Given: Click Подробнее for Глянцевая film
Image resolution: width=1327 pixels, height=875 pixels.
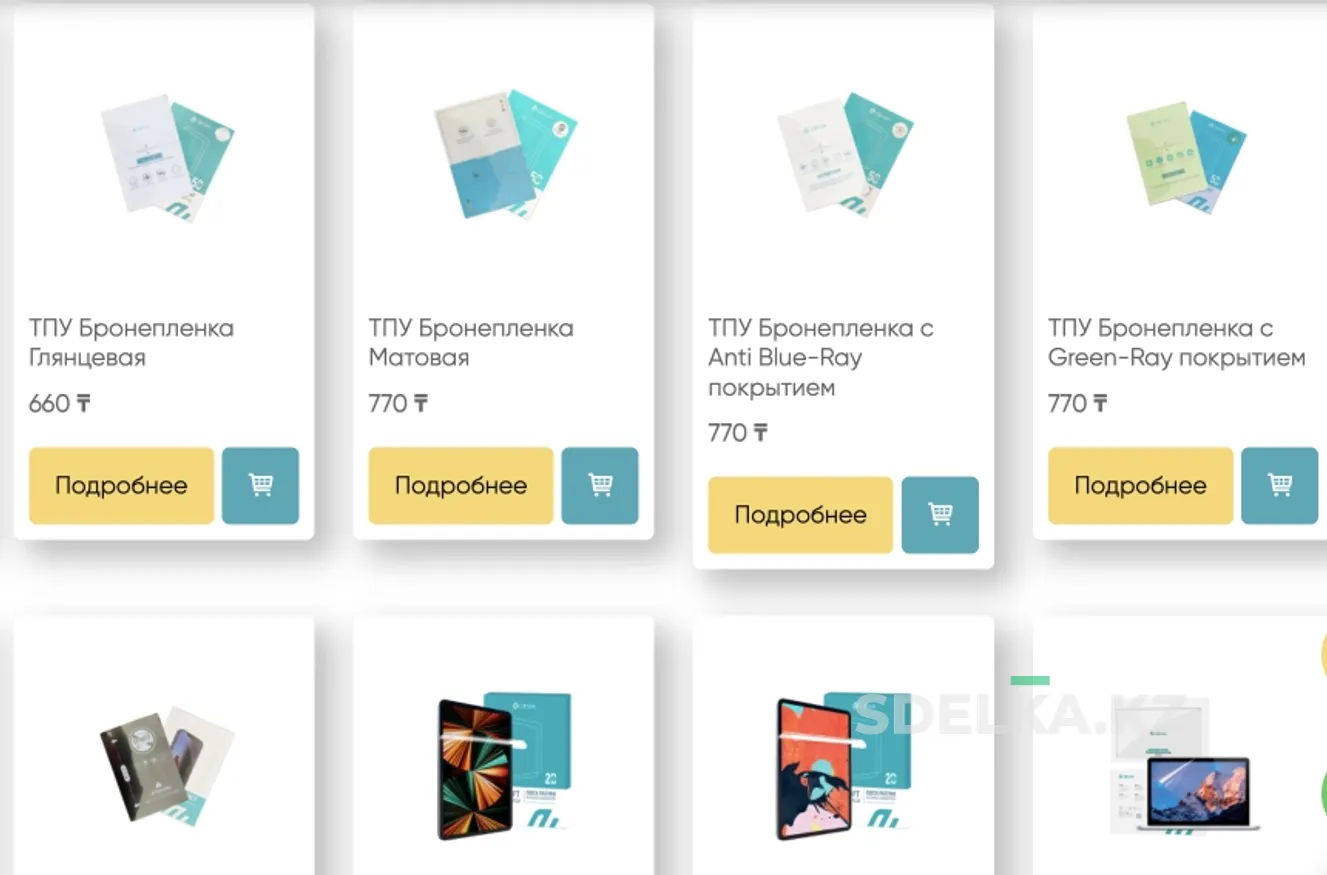Looking at the screenshot, I should point(121,485).
